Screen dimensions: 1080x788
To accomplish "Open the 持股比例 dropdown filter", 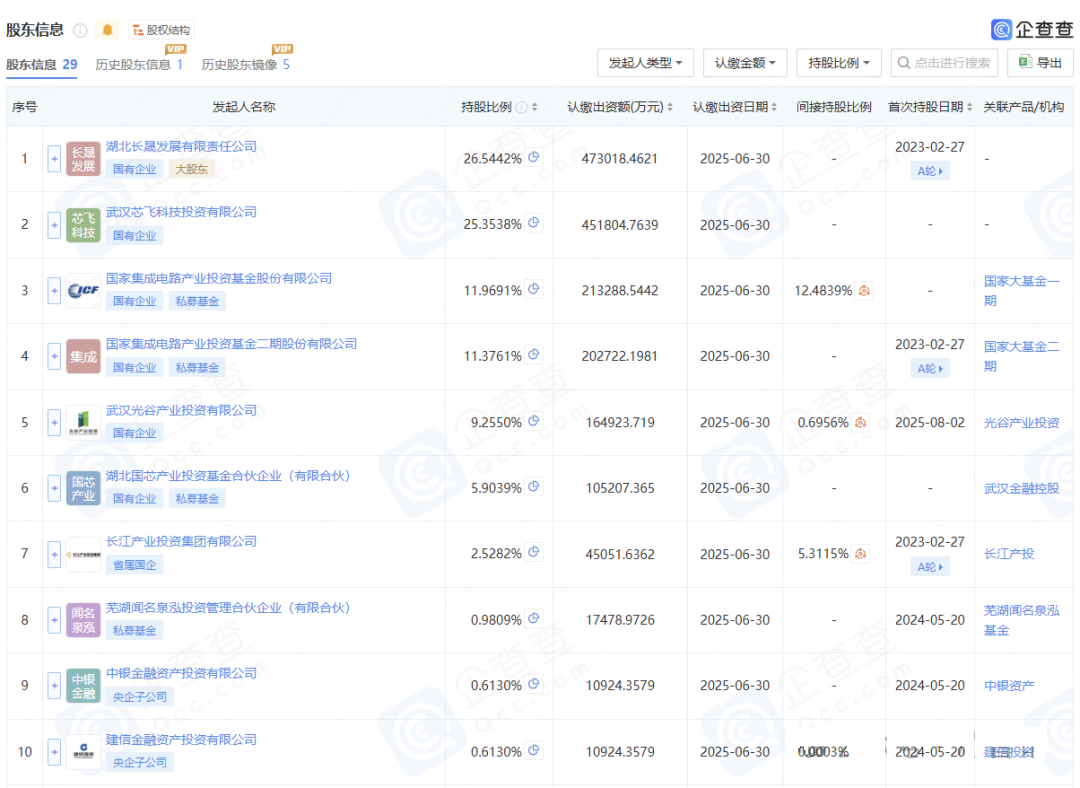I will click(x=839, y=63).
